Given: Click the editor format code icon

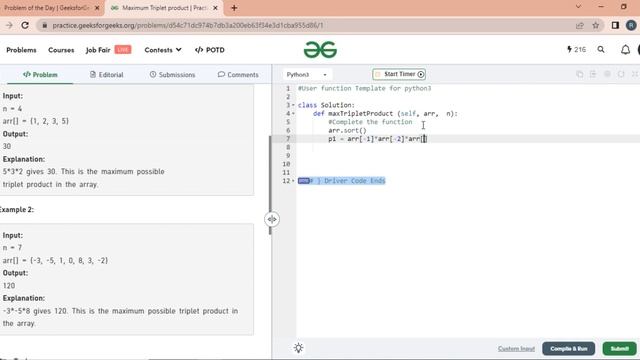Looking at the screenshot, I should [593, 74].
